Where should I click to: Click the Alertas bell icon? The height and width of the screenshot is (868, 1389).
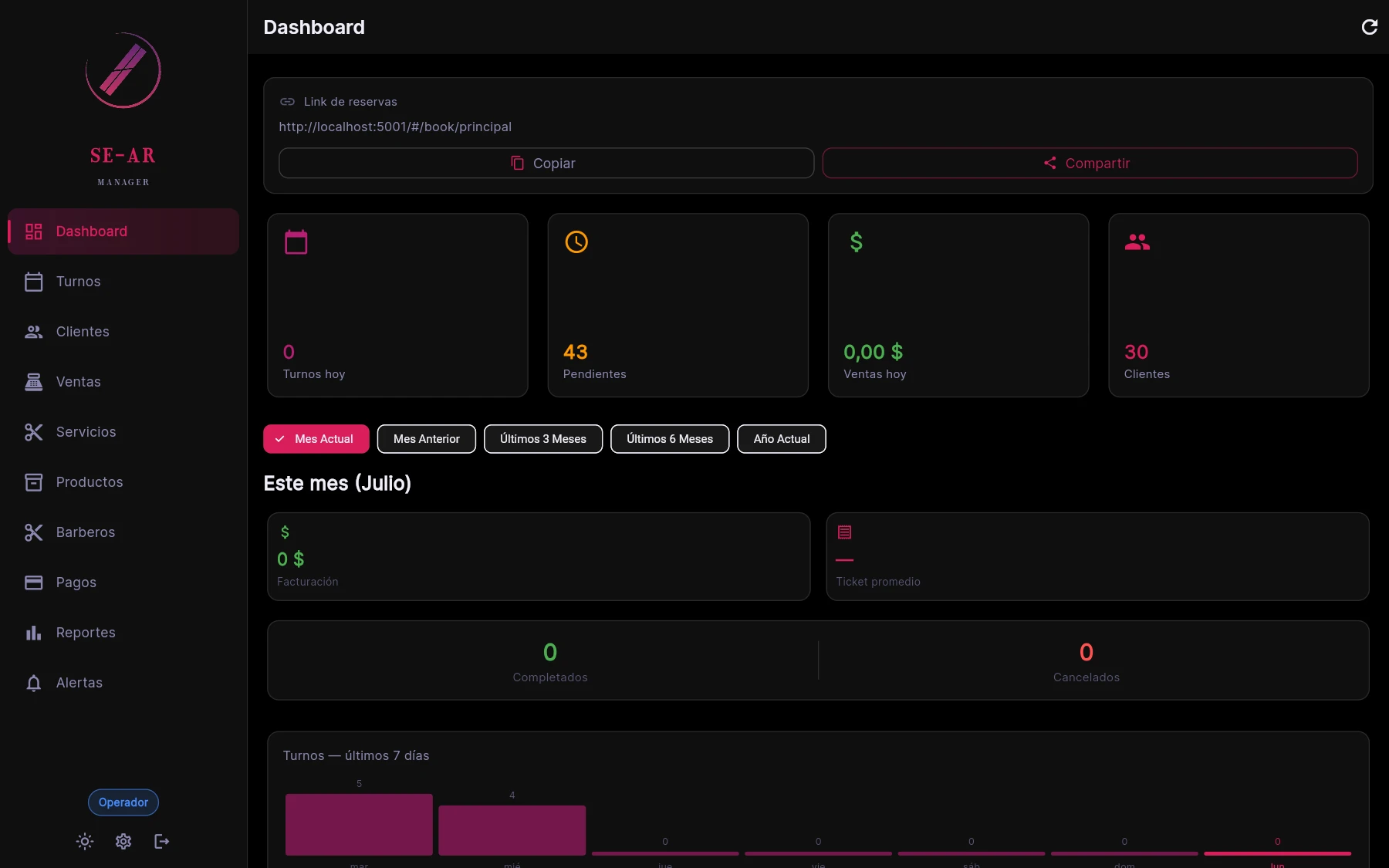tap(34, 683)
